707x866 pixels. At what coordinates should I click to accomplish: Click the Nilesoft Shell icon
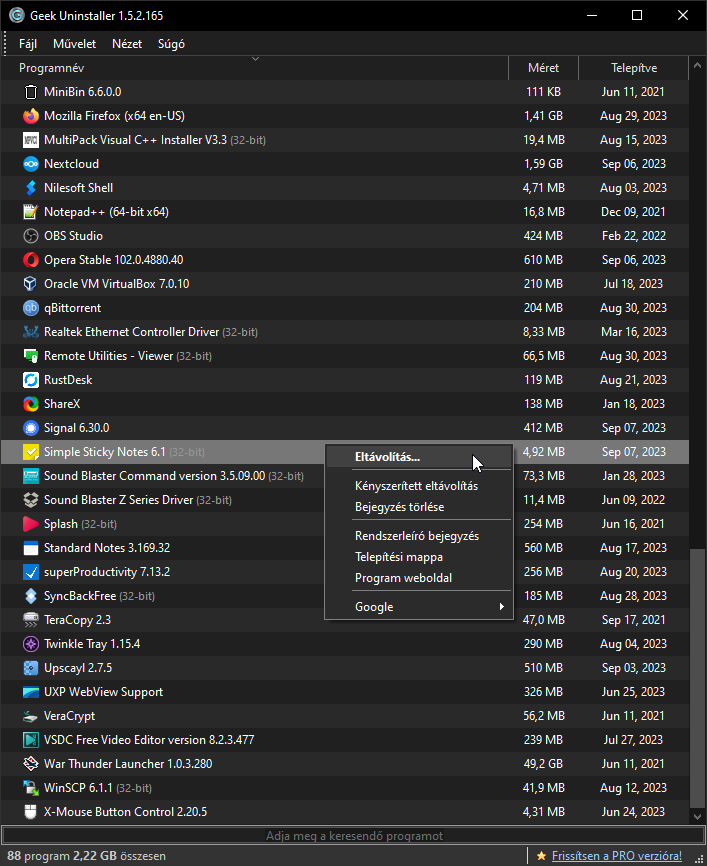click(31, 188)
